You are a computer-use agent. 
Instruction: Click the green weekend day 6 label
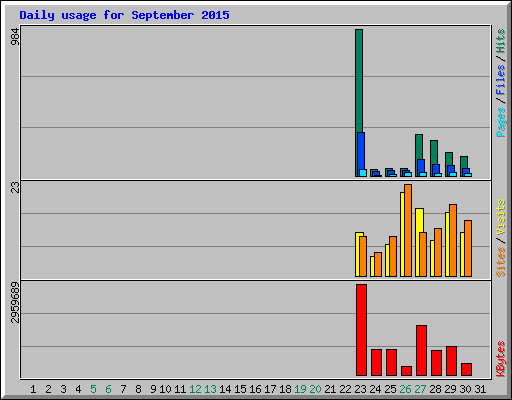[108, 389]
